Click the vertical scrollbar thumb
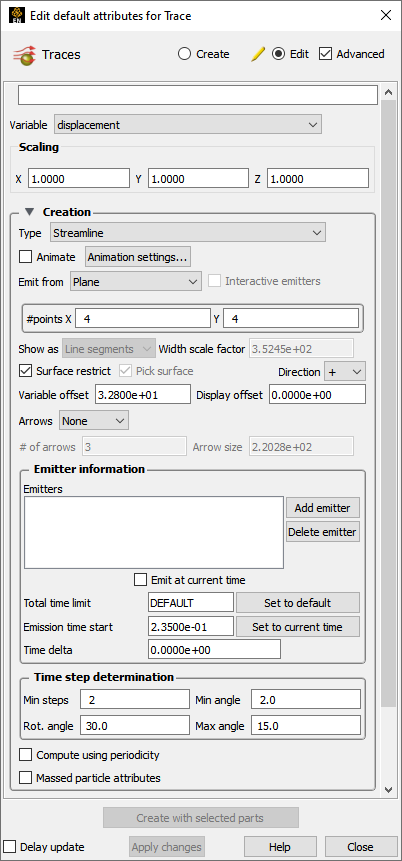The image size is (402, 861). (388, 403)
